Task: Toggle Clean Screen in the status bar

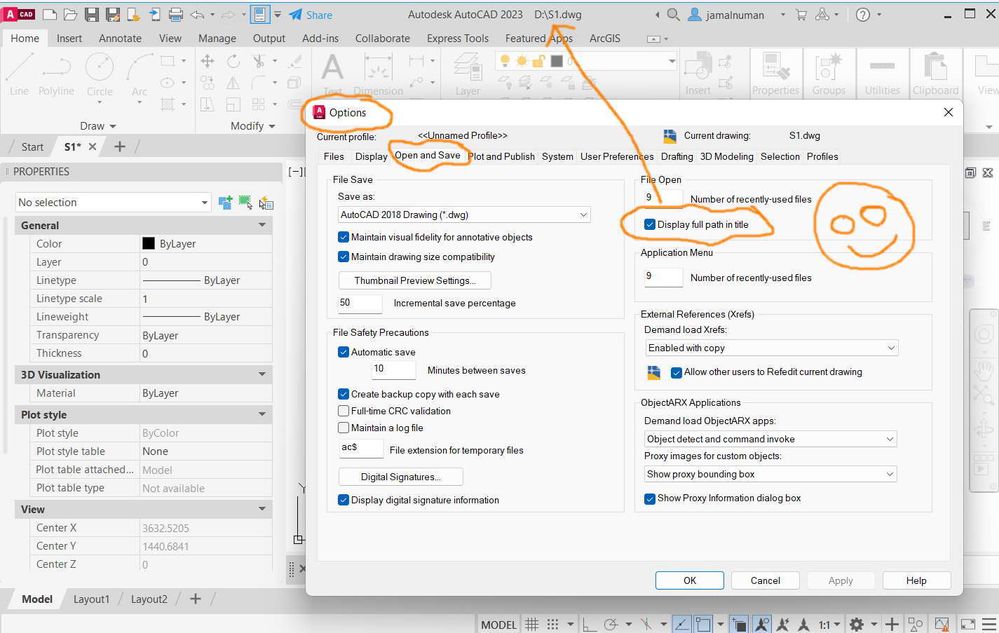Action: coord(968,624)
